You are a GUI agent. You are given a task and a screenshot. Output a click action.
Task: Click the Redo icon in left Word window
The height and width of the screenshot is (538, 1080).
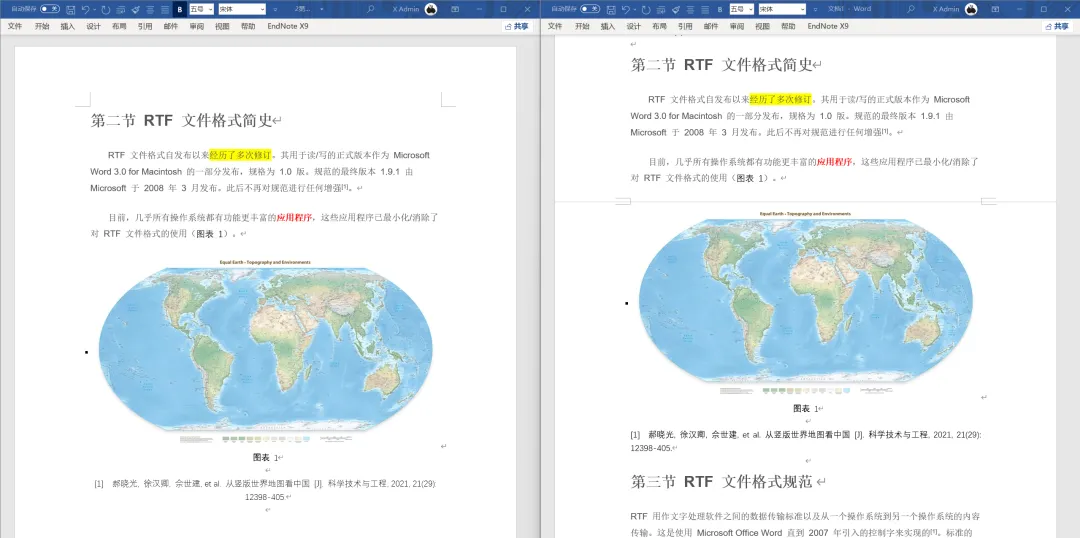tap(105, 9)
